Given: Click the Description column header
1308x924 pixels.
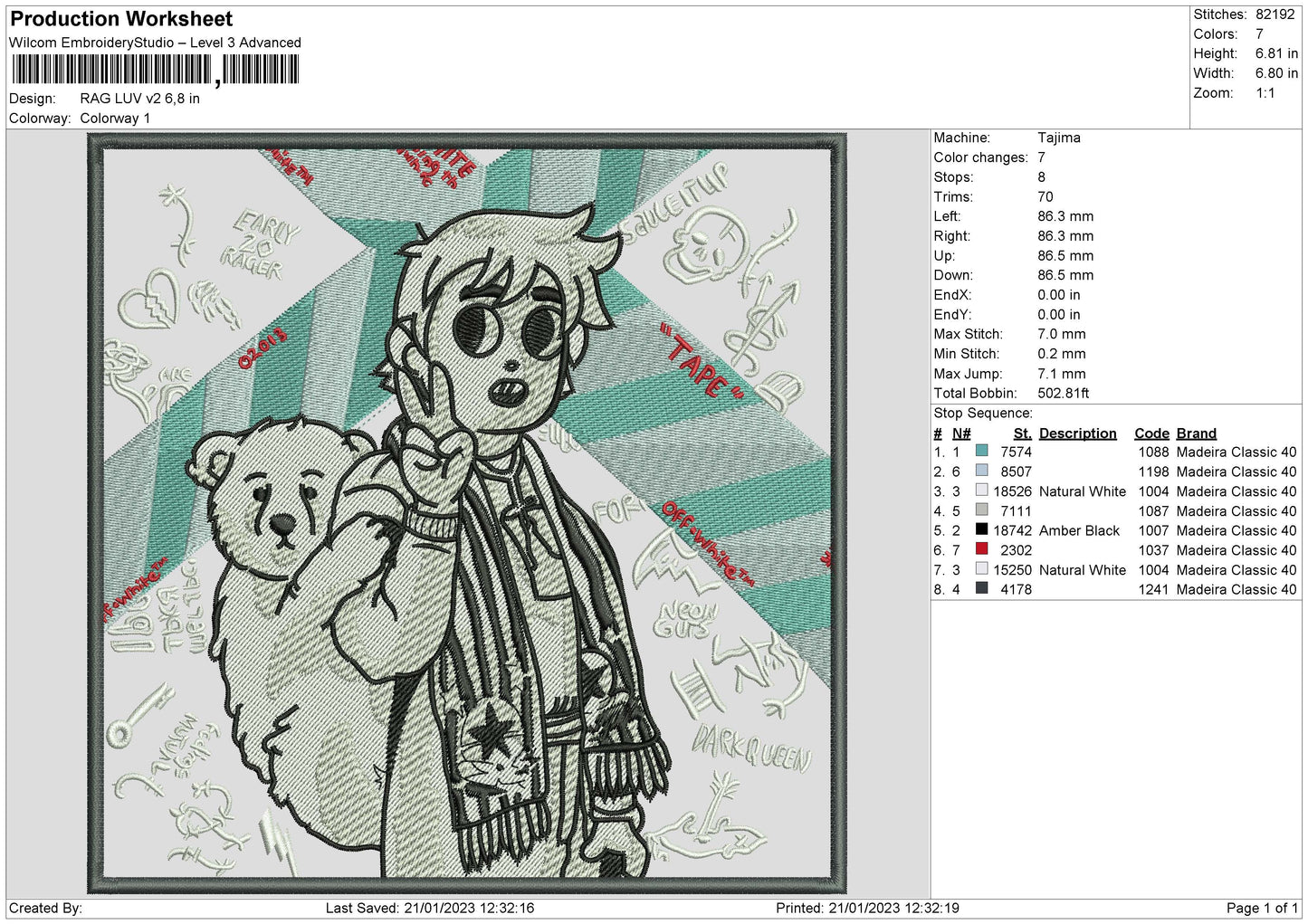Looking at the screenshot, I should point(1077,433).
